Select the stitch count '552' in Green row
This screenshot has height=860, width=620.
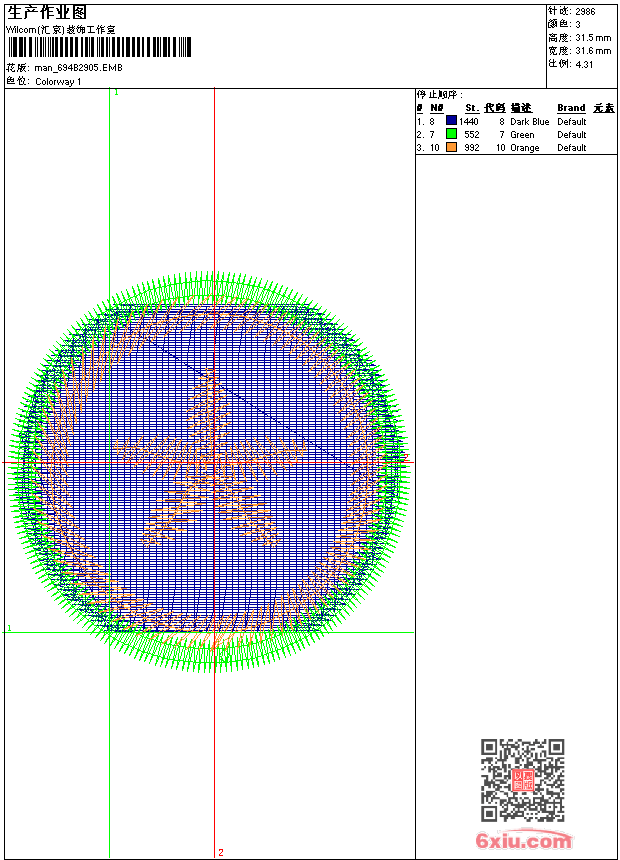[472, 134]
